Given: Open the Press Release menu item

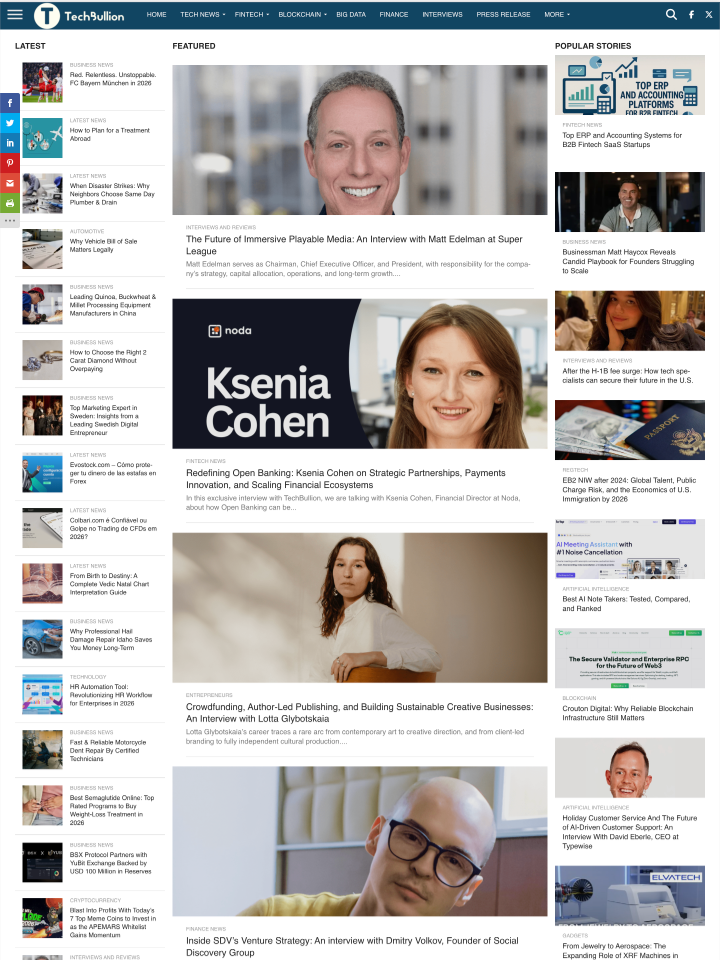Looking at the screenshot, I should [503, 15].
